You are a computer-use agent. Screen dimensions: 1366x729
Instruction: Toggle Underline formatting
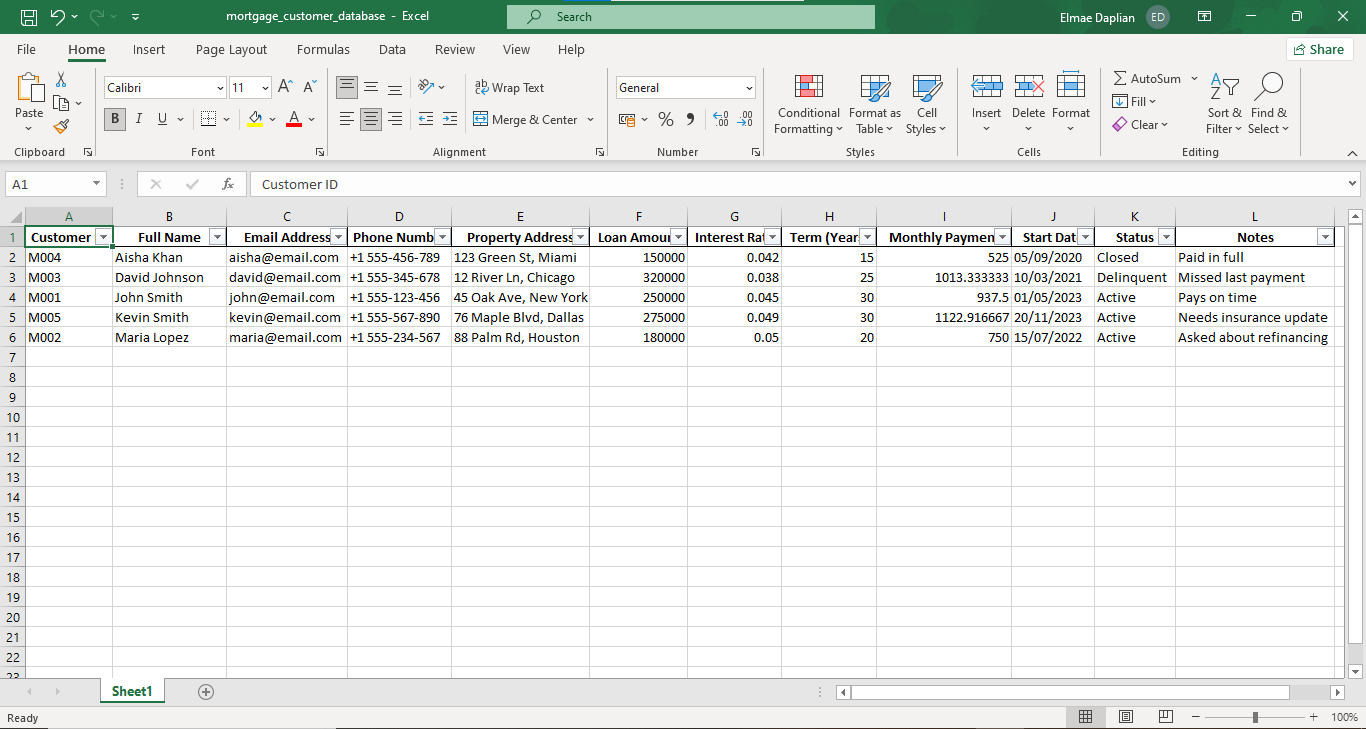[162, 119]
